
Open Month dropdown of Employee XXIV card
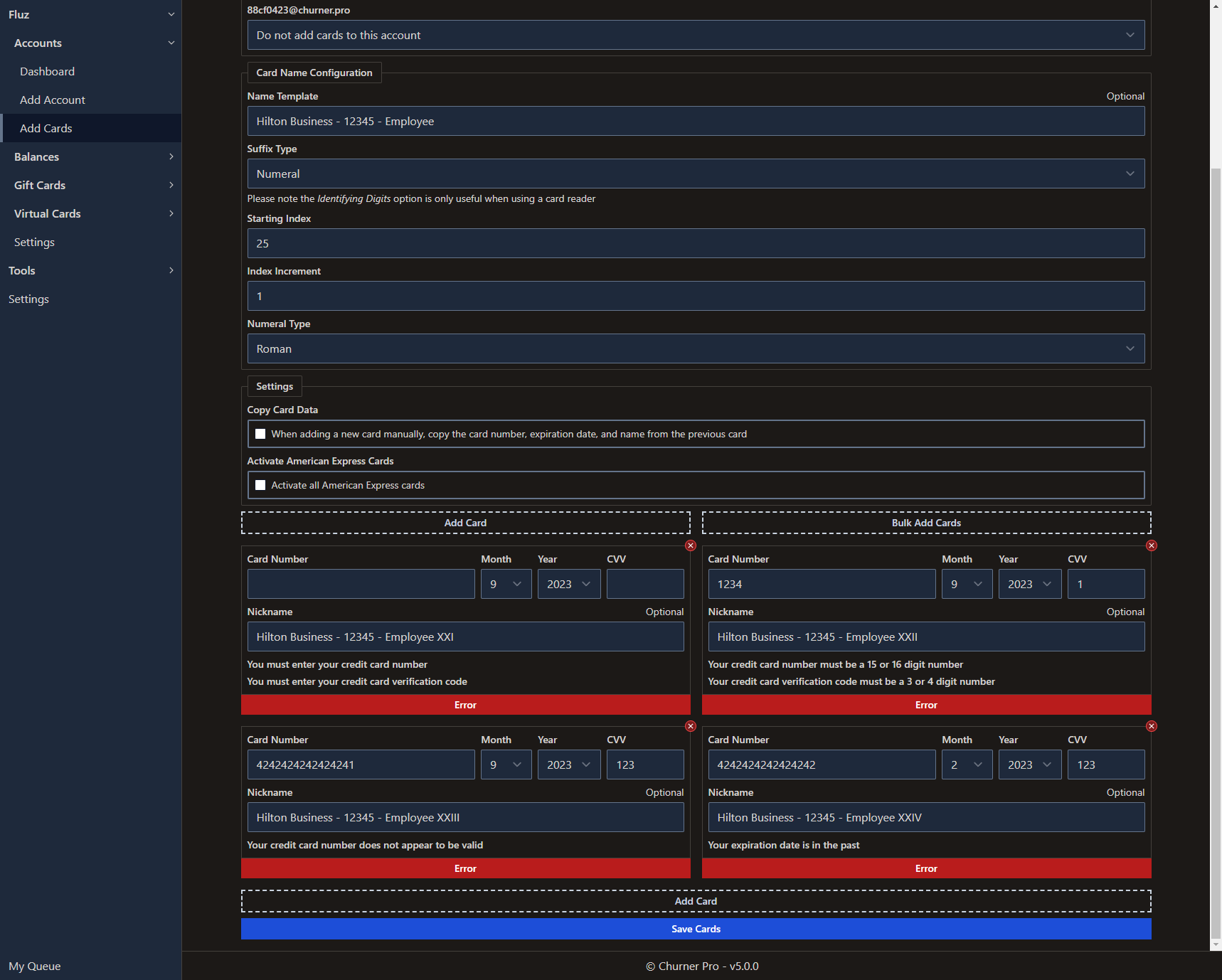tap(966, 765)
